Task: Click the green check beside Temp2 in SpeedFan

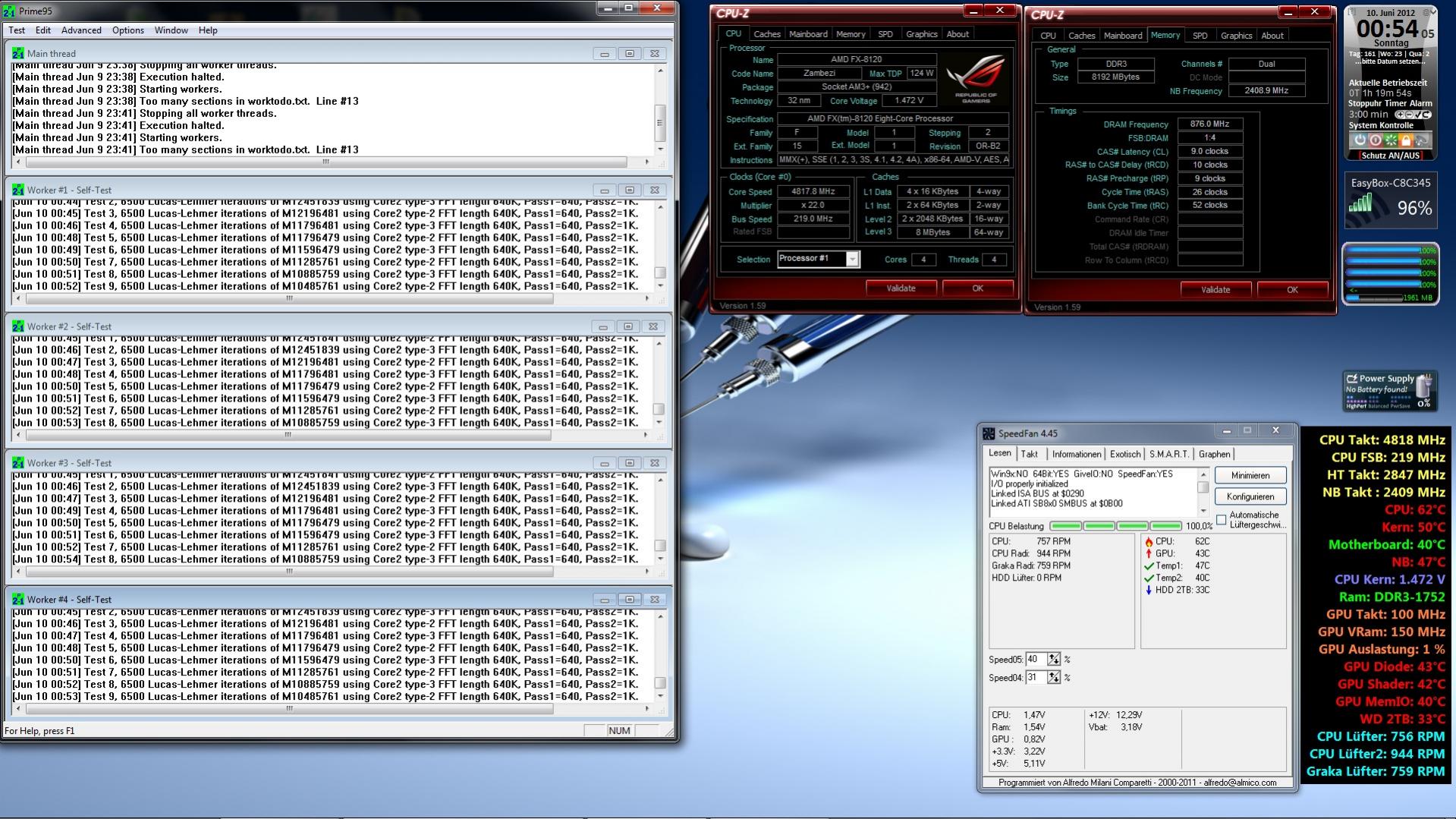Action: click(x=1149, y=578)
